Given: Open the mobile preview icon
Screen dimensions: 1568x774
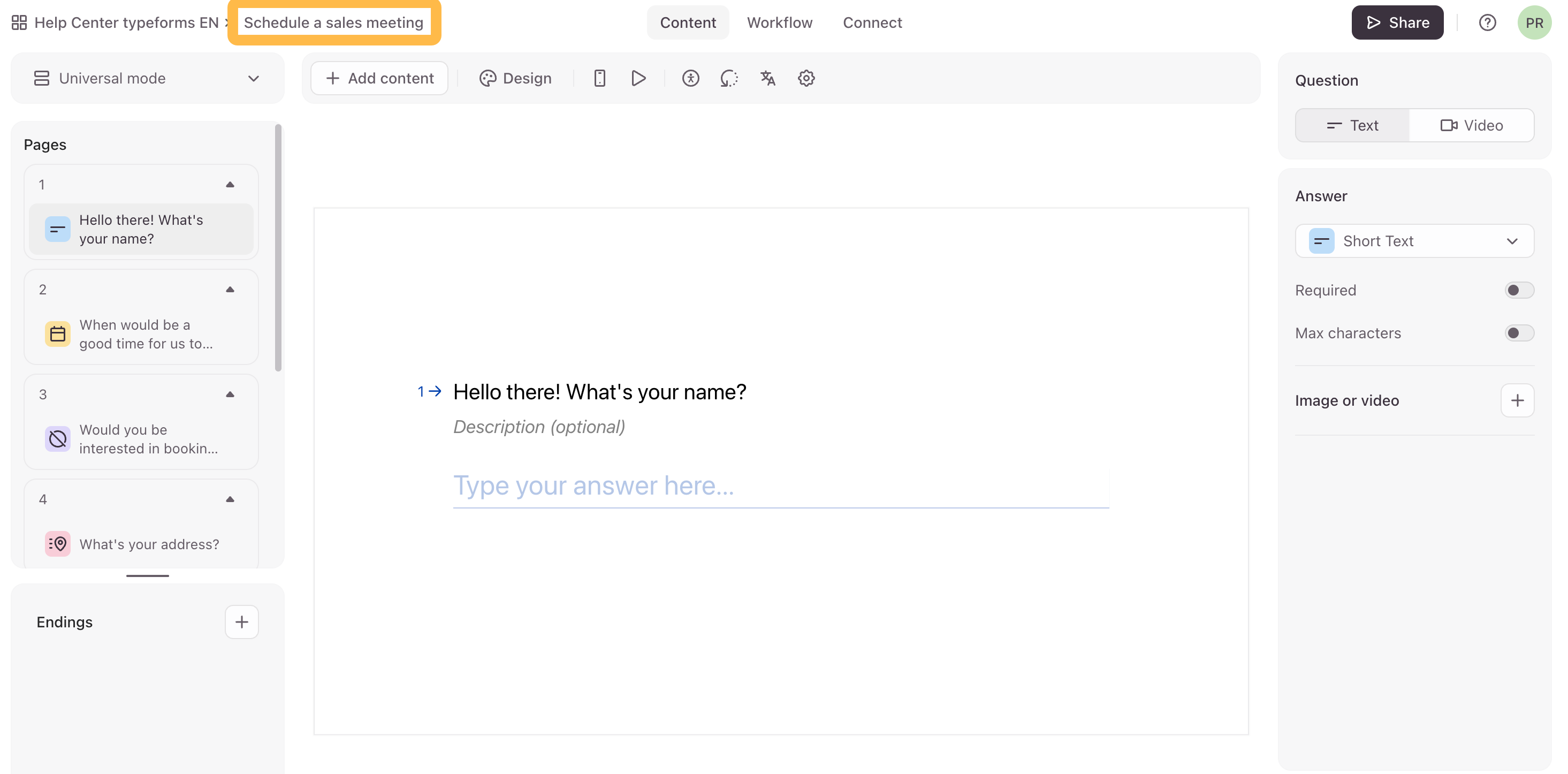Looking at the screenshot, I should pyautogui.click(x=599, y=78).
